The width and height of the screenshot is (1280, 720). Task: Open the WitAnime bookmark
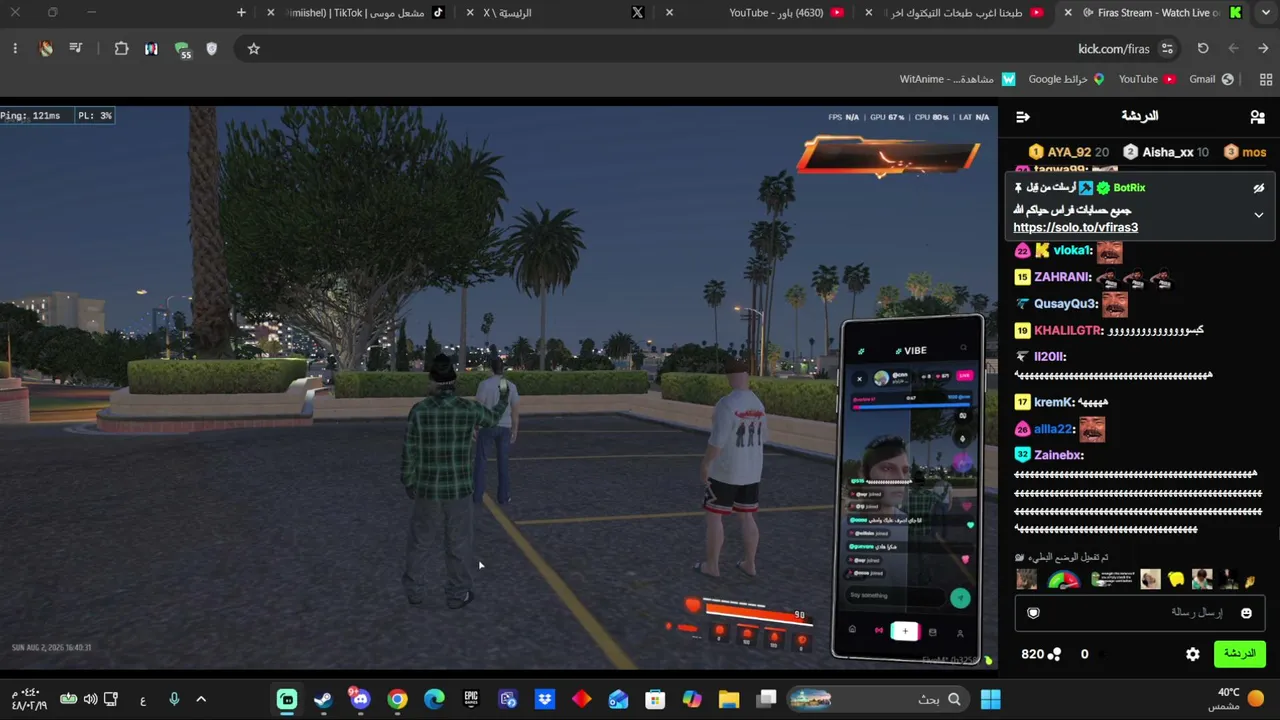point(957,79)
